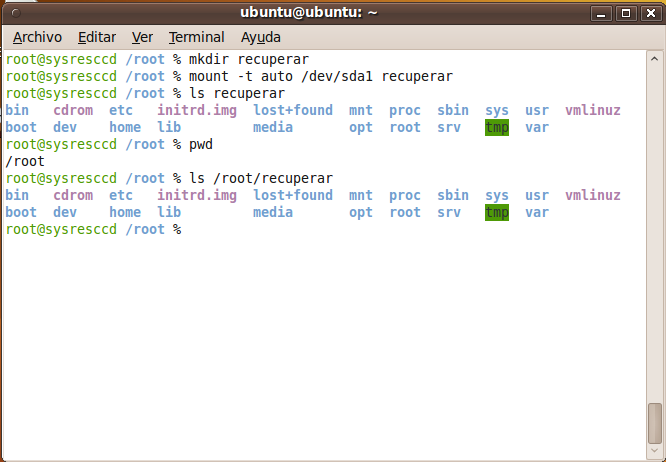Open the Editar menu
This screenshot has height=462, width=666.
click(x=97, y=37)
